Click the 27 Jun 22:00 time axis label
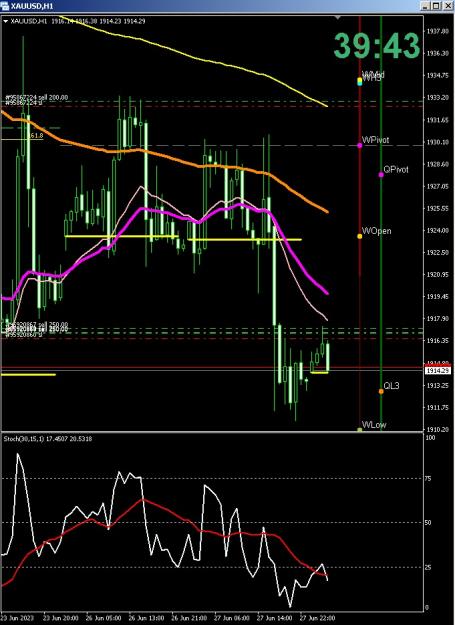 (318, 618)
